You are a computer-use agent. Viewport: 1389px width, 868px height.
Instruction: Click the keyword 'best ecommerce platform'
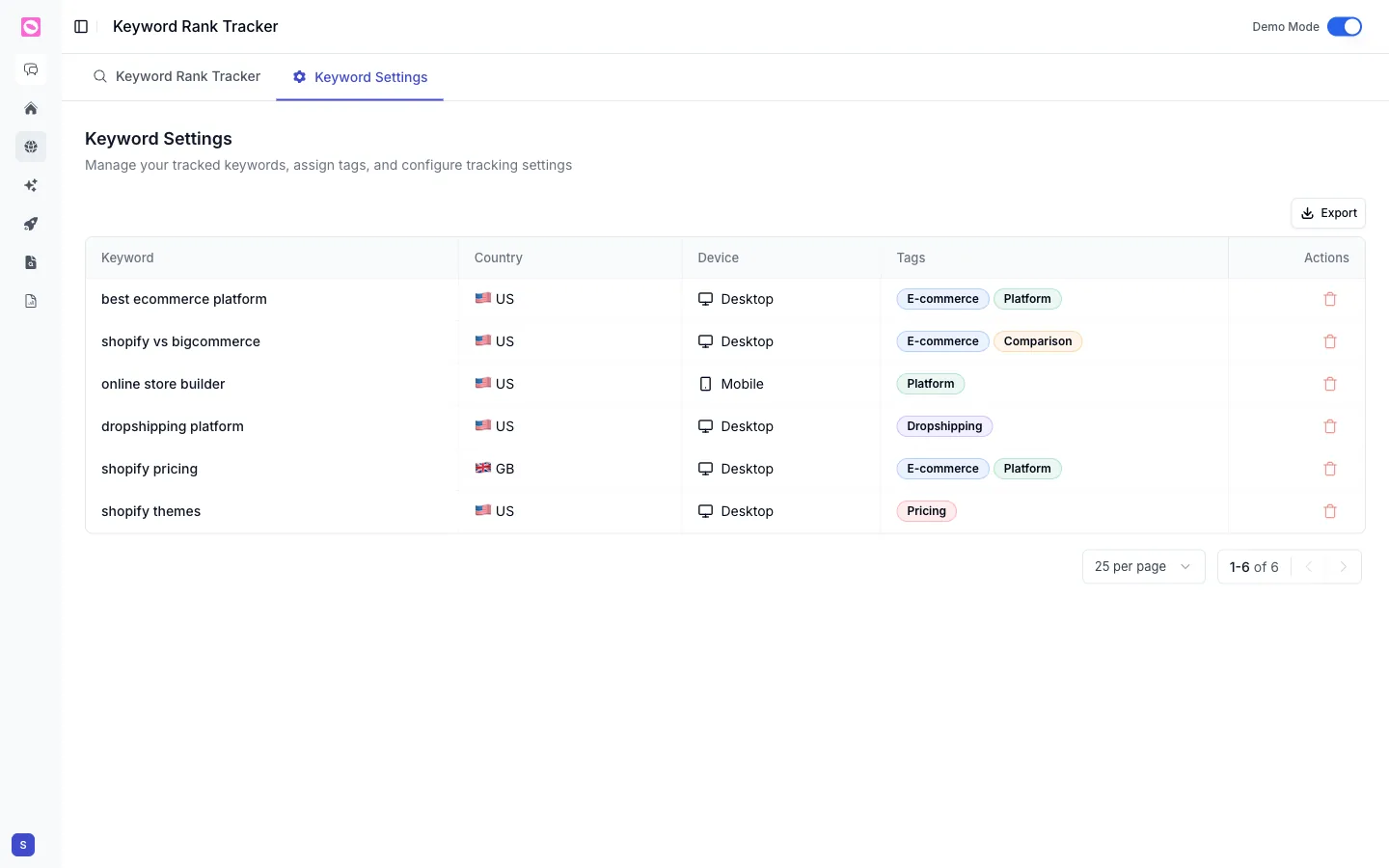pyautogui.click(x=184, y=299)
